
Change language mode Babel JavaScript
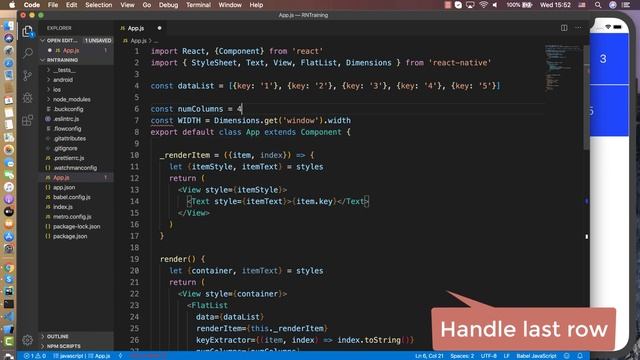tap(536, 356)
